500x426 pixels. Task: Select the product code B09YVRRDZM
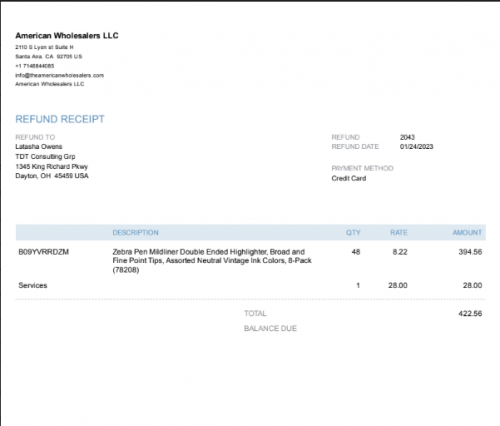click(x=44, y=252)
